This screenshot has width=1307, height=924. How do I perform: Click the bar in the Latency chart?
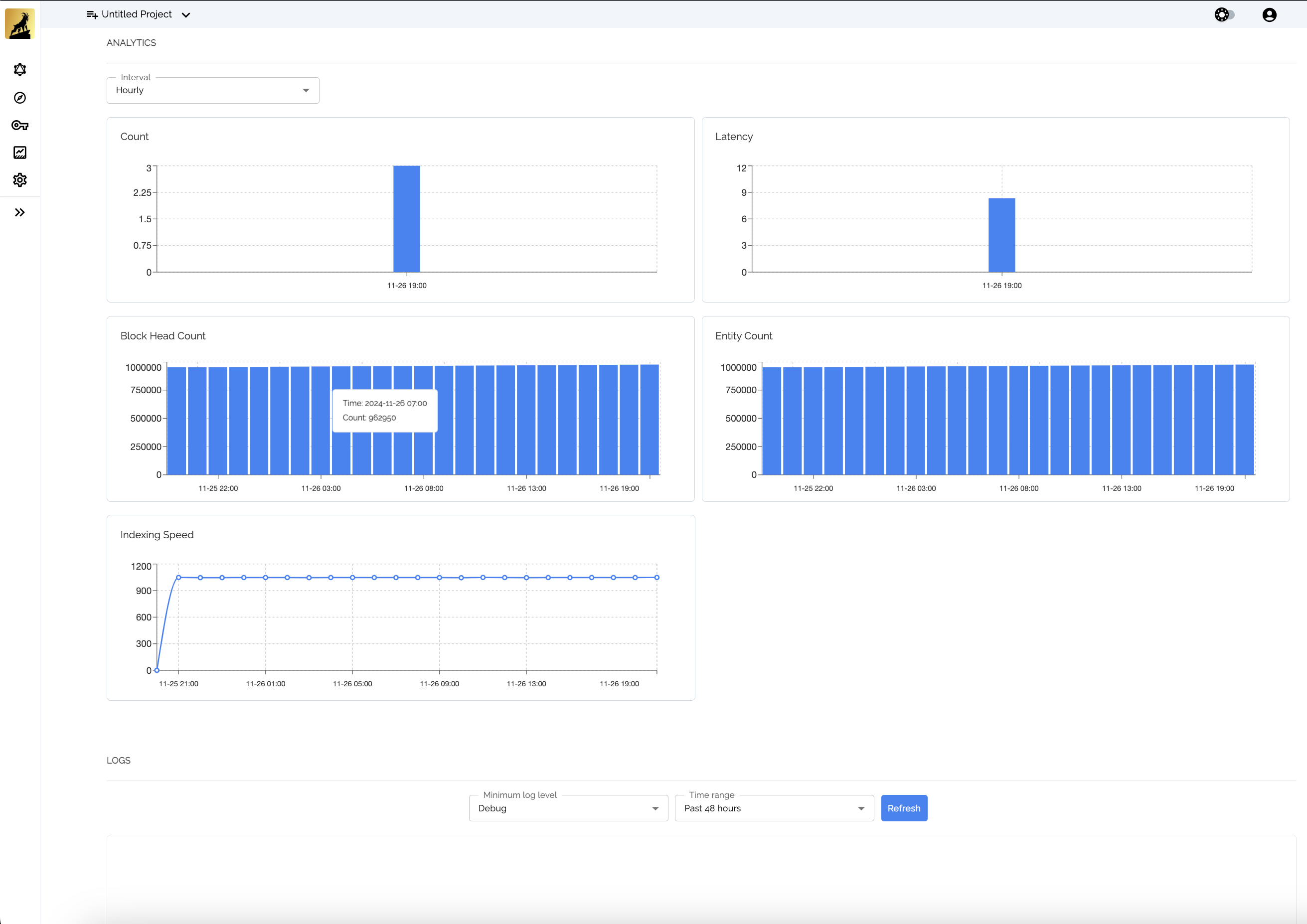[1002, 235]
